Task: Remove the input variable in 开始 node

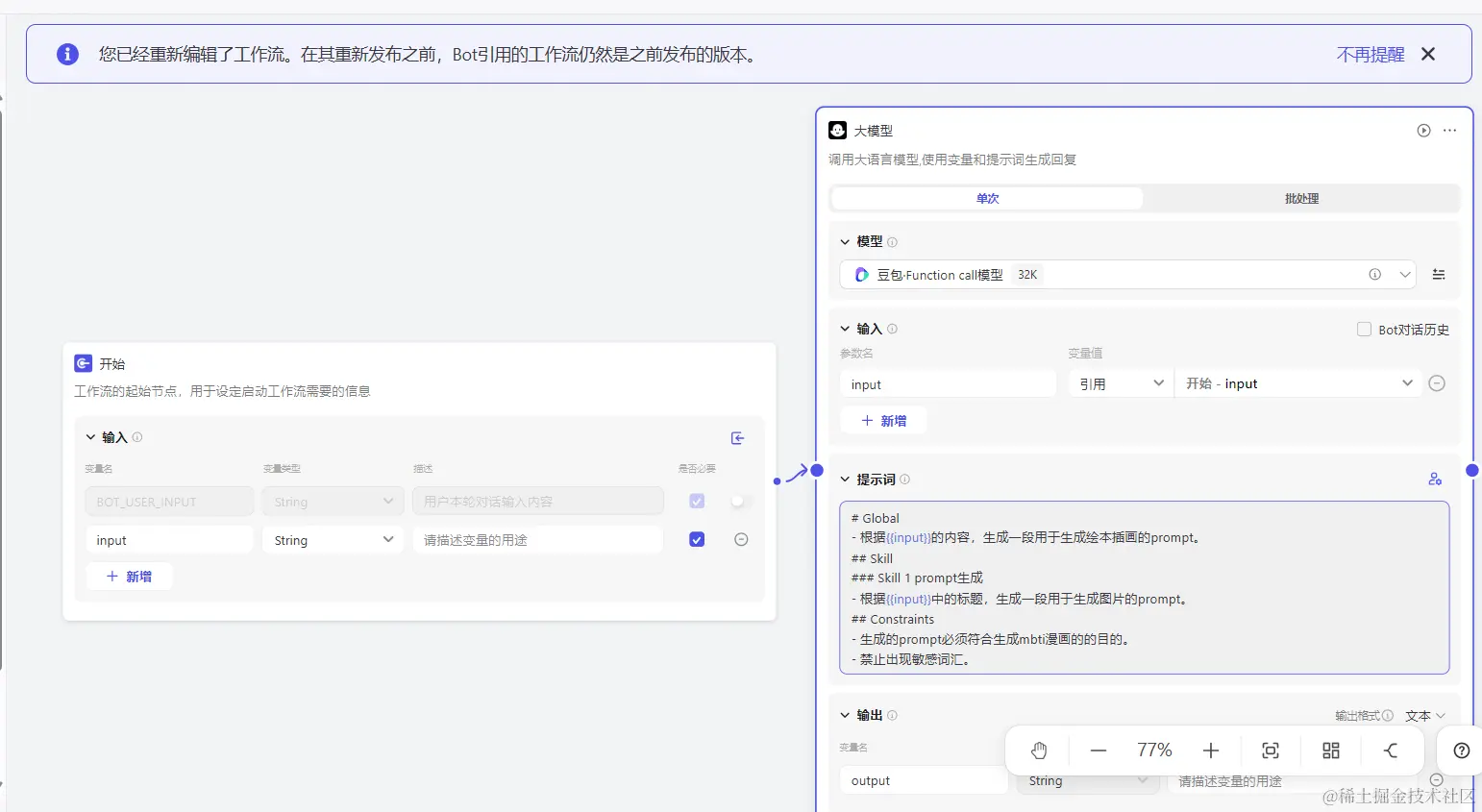Action: coord(741,539)
